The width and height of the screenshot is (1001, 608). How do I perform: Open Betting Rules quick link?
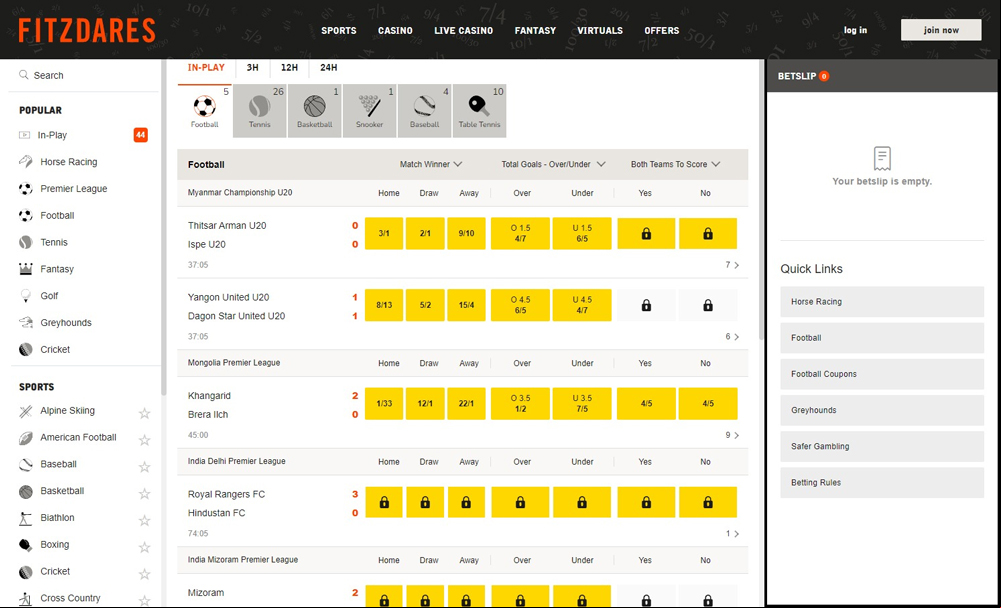[x=882, y=482]
